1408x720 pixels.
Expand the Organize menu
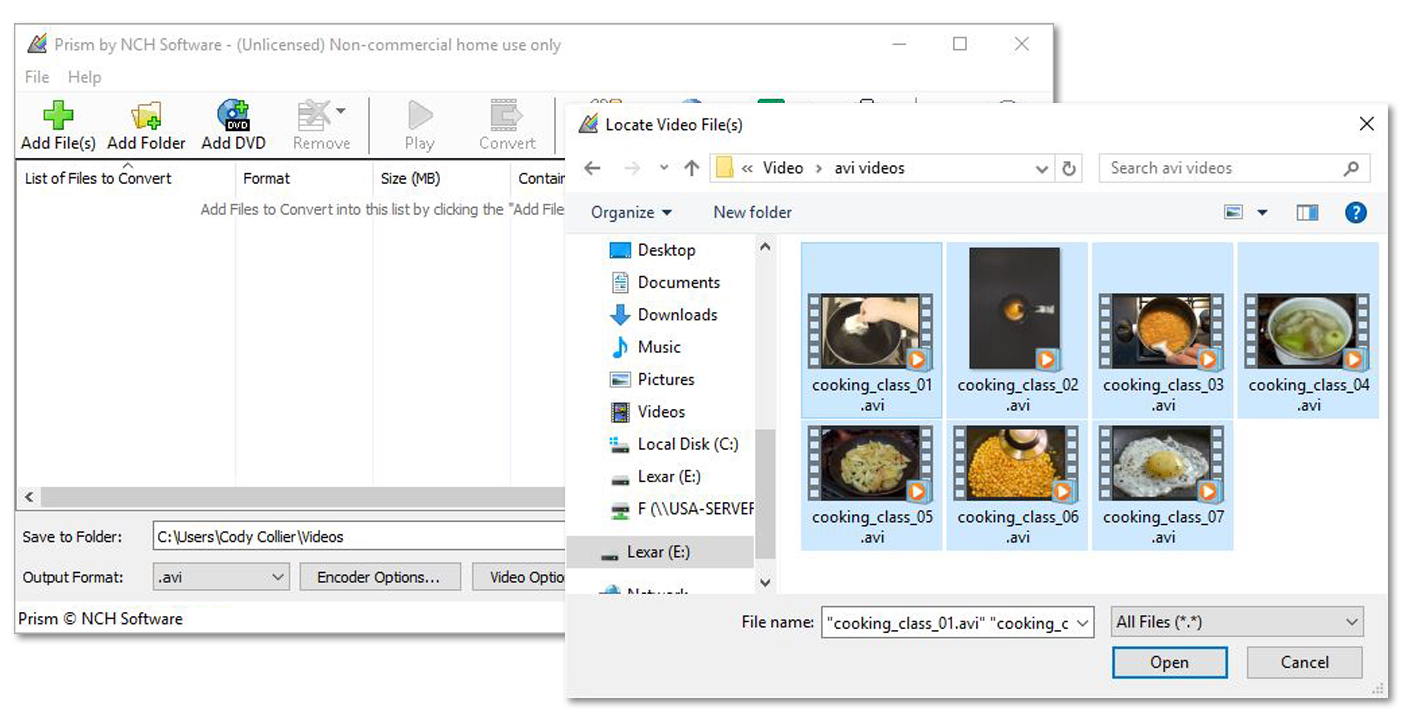[630, 212]
